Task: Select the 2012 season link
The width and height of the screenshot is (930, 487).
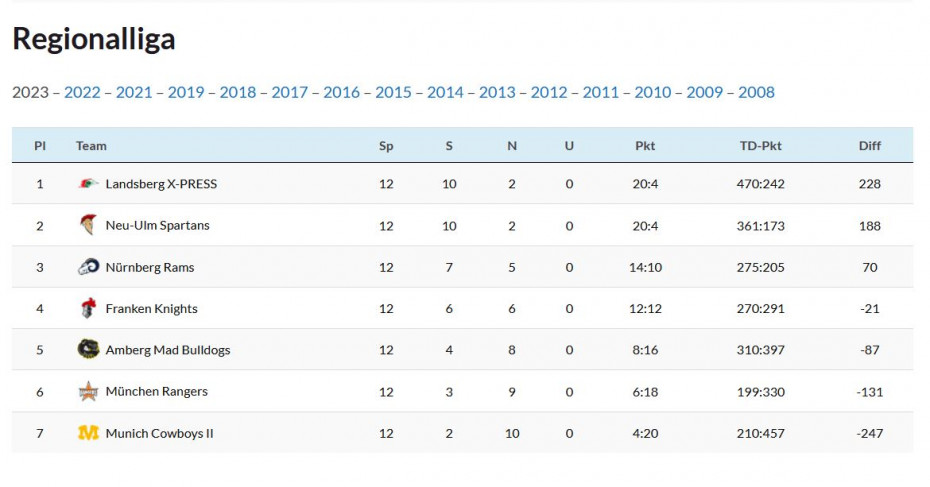Action: coord(549,92)
